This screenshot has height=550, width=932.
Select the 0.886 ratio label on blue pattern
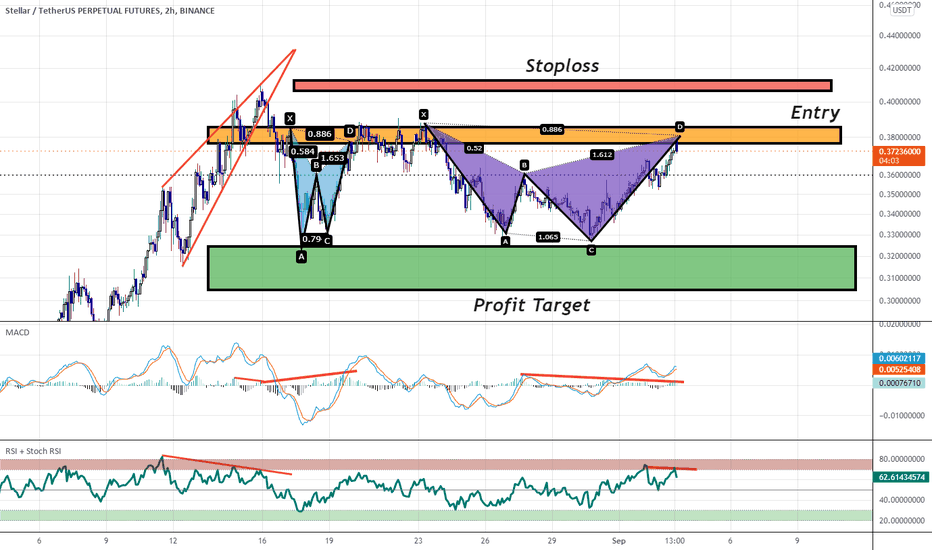tap(320, 134)
